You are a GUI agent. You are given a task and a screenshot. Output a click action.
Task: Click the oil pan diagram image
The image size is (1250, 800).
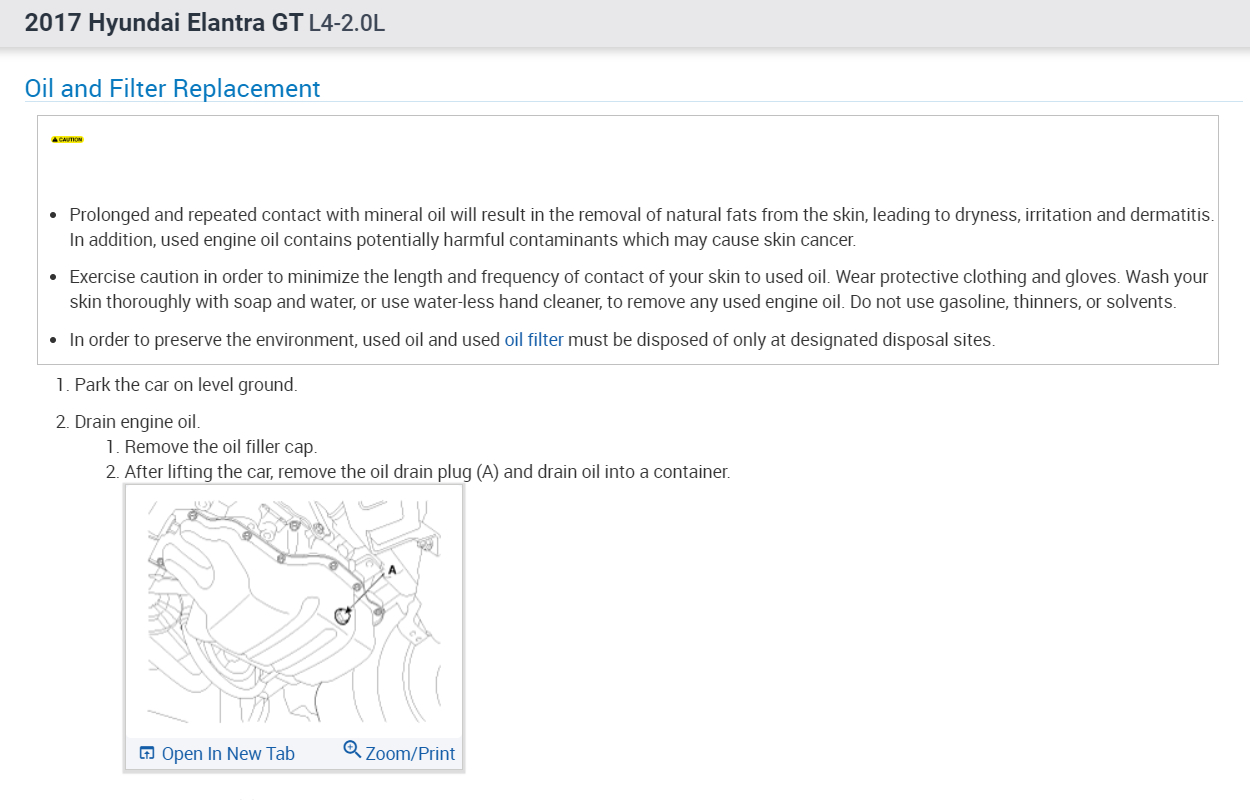click(294, 612)
